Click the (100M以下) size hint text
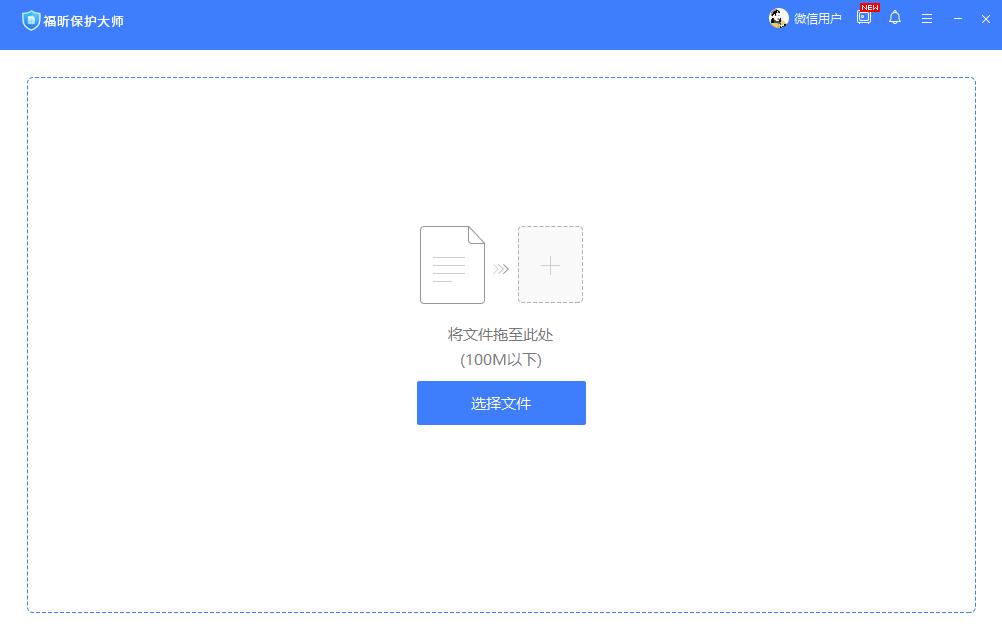1002x639 pixels. (501, 360)
